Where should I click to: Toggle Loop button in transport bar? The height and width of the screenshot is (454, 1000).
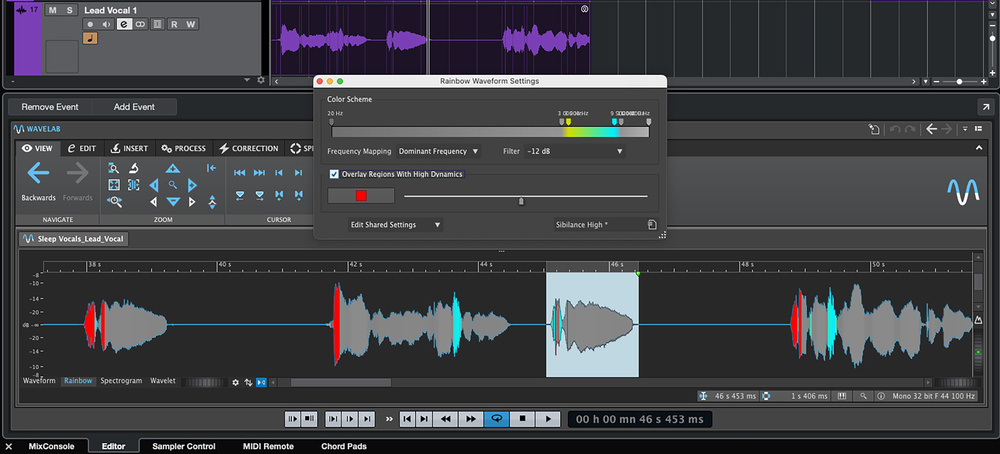point(497,419)
